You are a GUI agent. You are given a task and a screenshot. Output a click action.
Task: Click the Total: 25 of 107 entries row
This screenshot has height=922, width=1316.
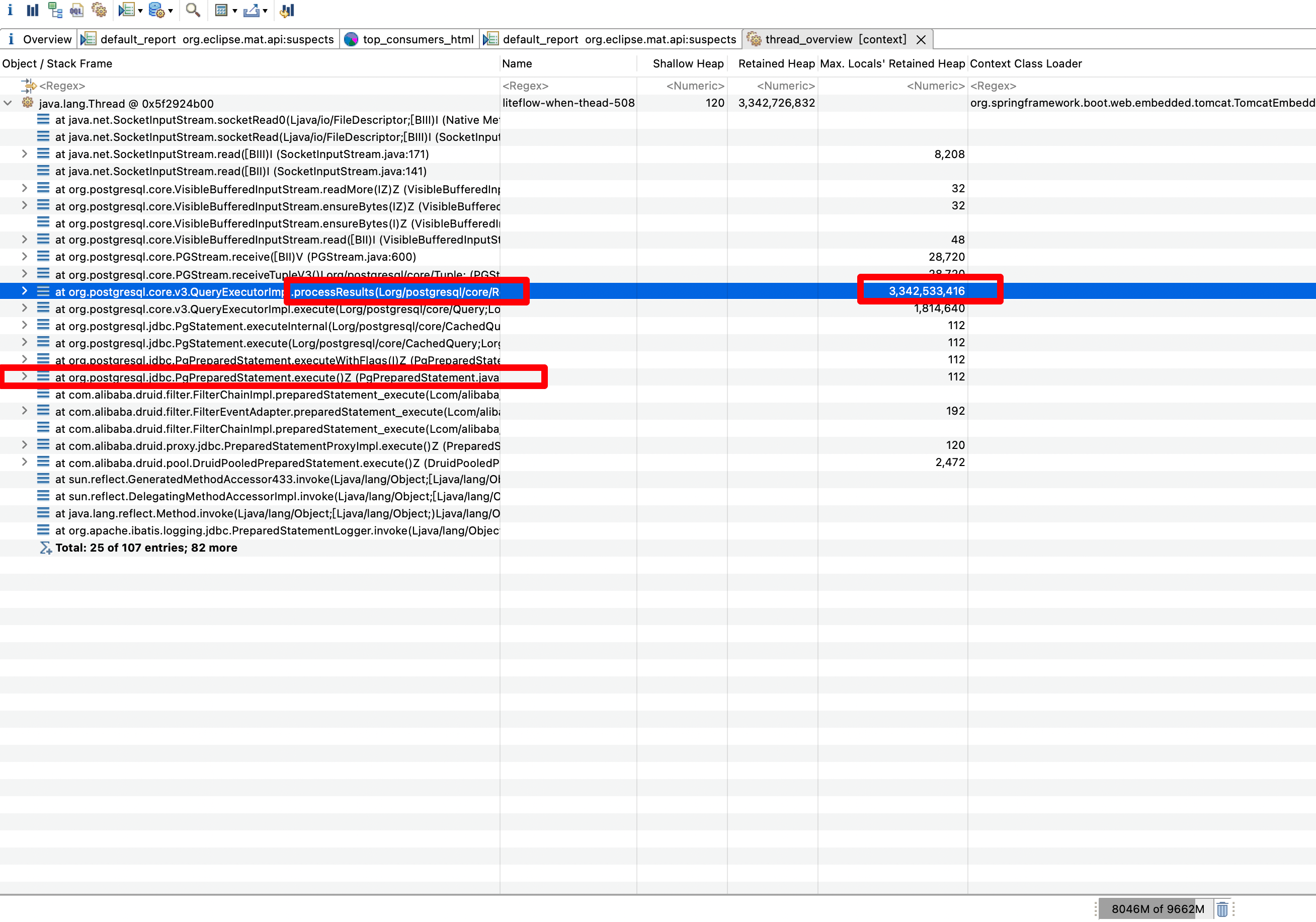click(146, 548)
